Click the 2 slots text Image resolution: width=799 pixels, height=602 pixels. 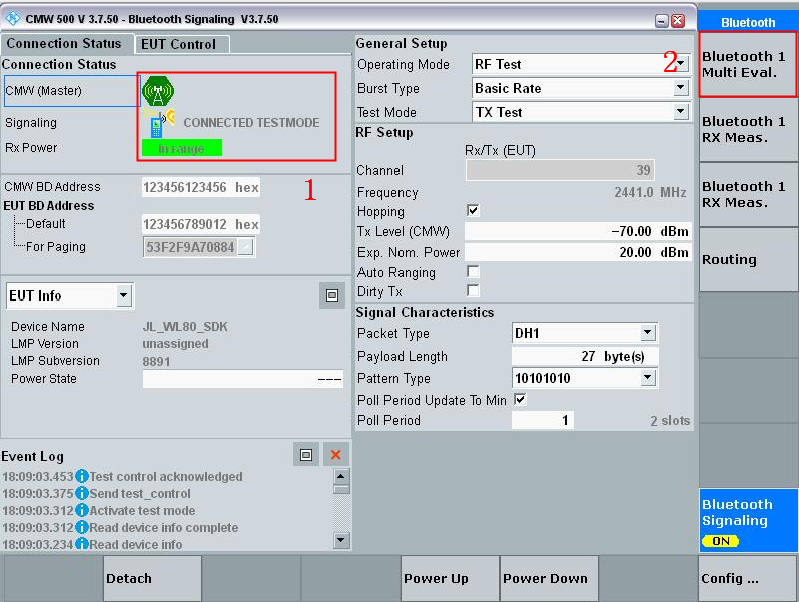[x=670, y=421]
